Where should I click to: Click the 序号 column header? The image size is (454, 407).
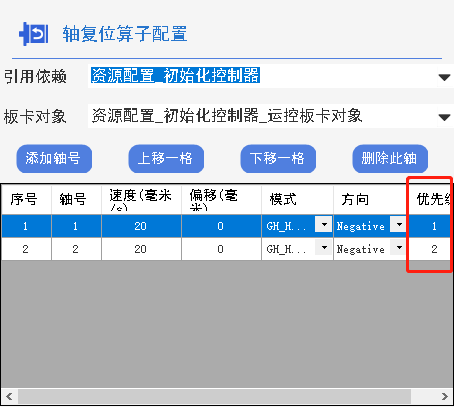pyautogui.click(x=26, y=200)
